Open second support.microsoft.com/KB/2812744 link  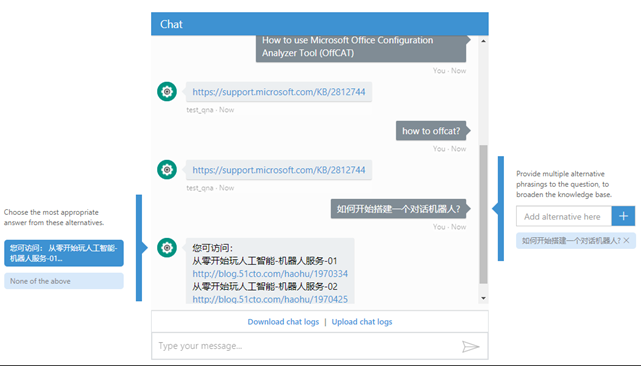pyautogui.click(x=279, y=170)
